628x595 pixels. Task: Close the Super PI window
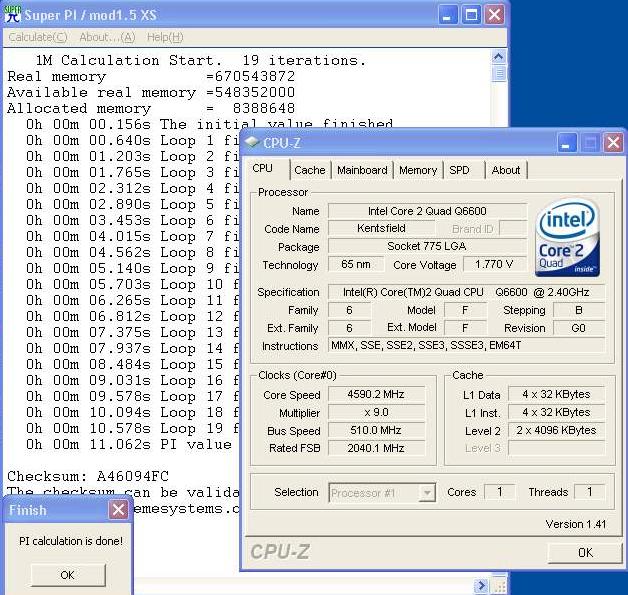494,15
